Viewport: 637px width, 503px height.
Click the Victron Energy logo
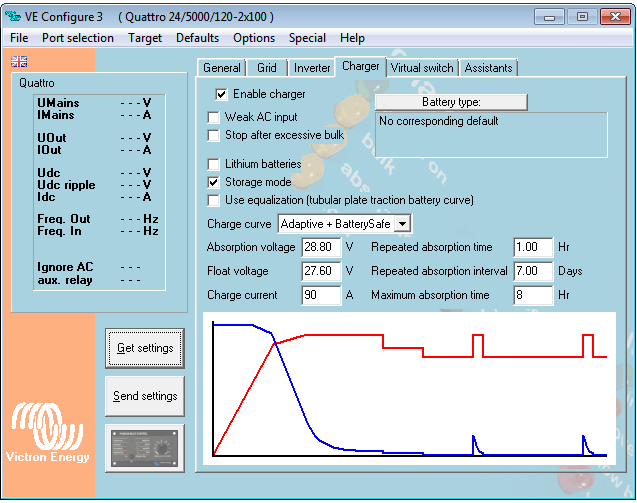48,433
